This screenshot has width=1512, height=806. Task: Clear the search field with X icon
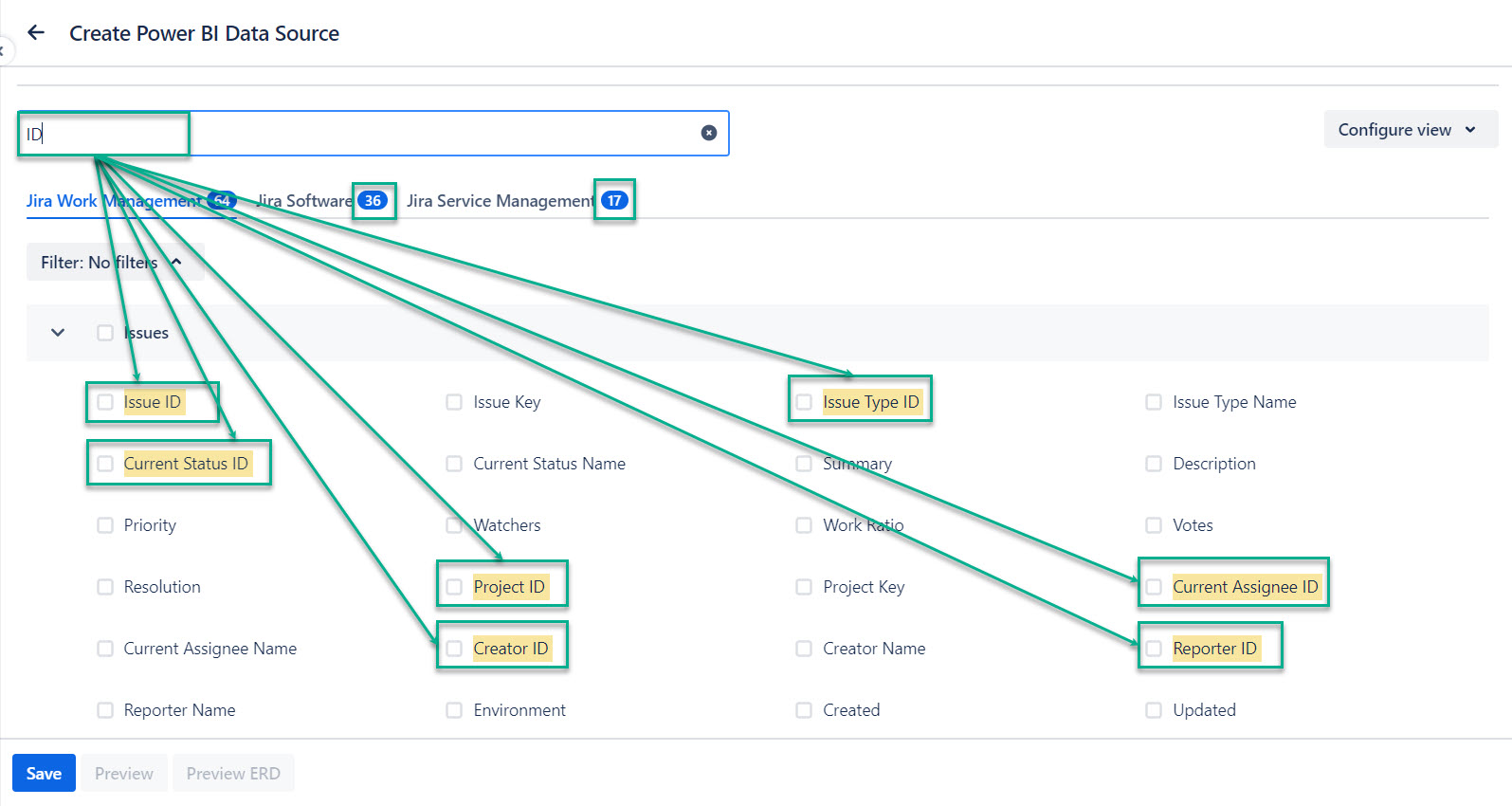pyautogui.click(x=708, y=133)
